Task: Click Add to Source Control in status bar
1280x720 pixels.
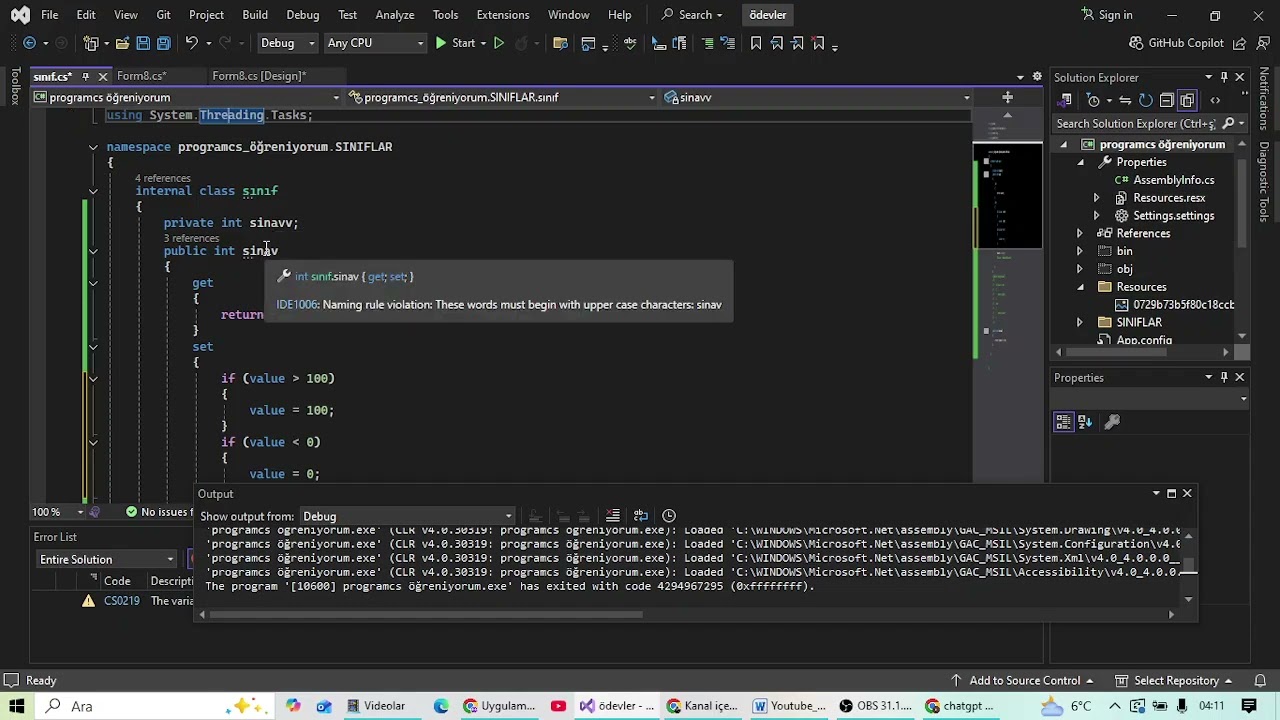Action: (x=1024, y=680)
